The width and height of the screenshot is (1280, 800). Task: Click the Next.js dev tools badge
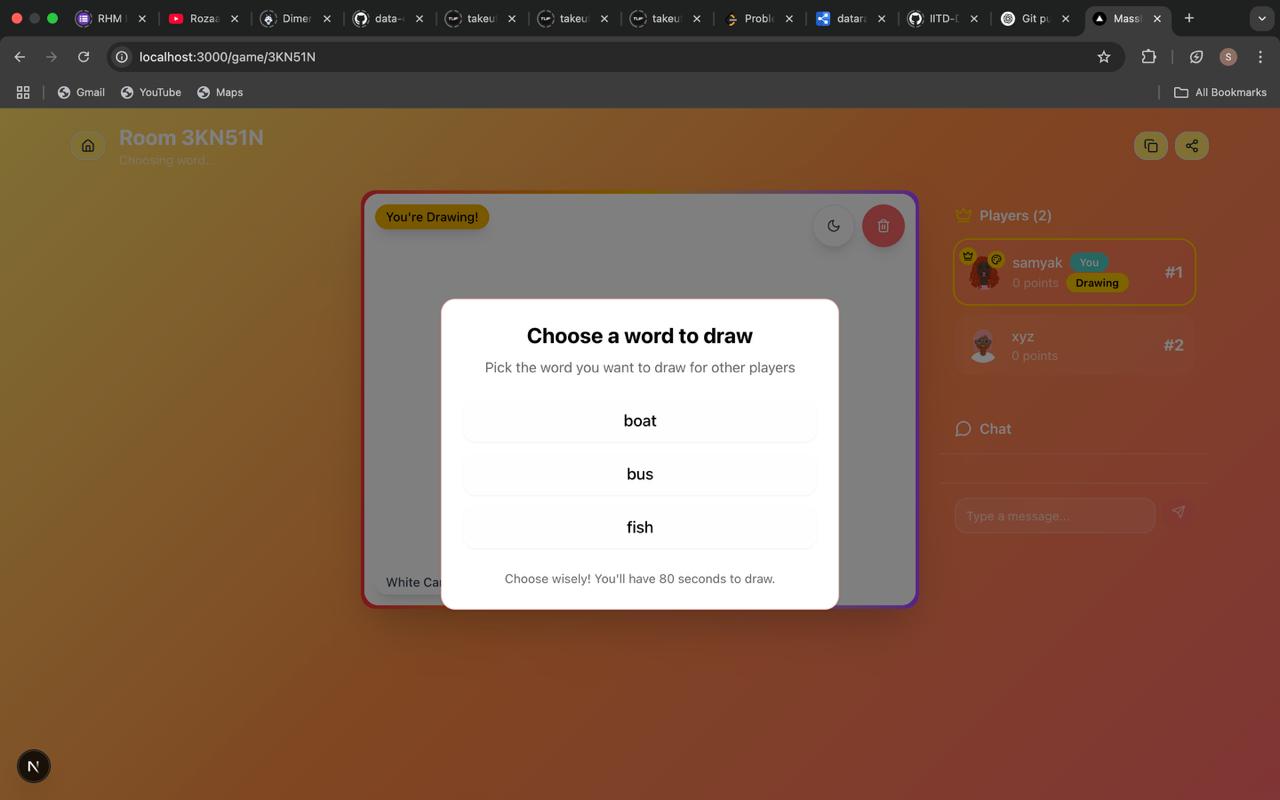pos(33,766)
